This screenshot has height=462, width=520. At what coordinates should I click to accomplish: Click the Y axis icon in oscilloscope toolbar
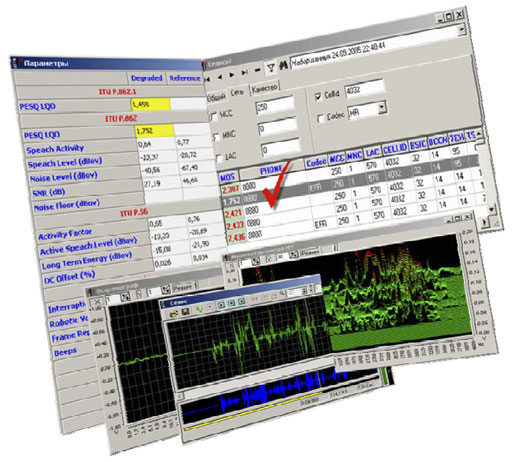tap(139, 294)
